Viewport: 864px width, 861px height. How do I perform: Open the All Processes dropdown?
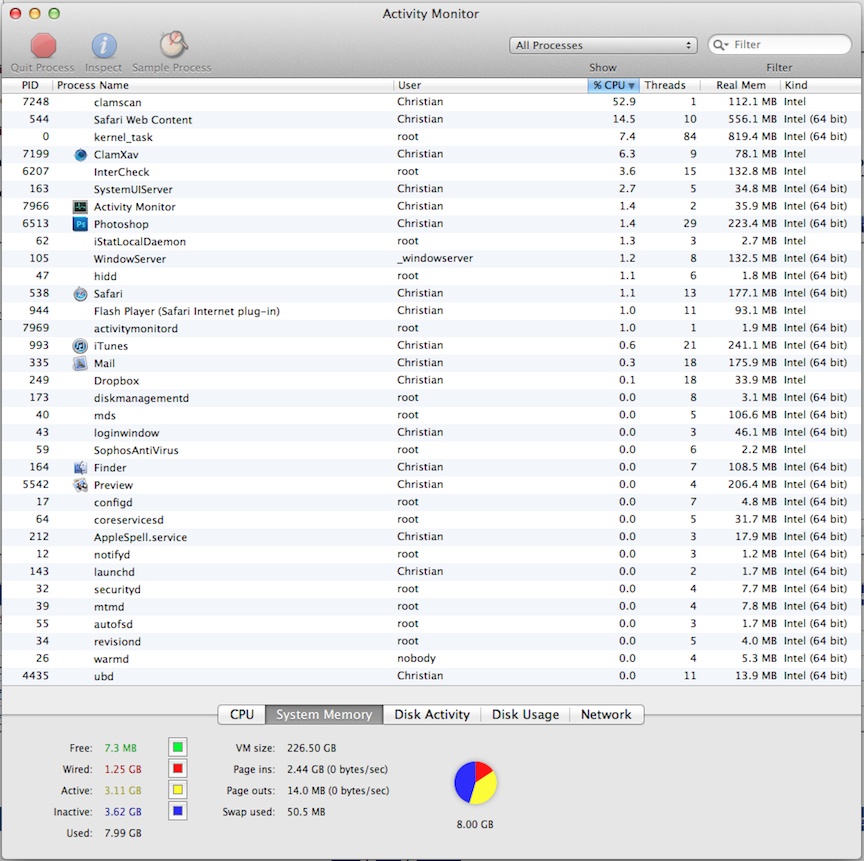tap(603, 45)
